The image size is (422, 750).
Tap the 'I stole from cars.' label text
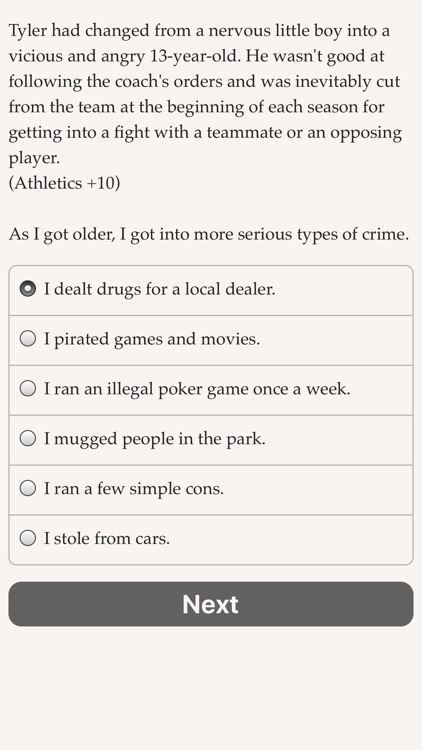107,539
